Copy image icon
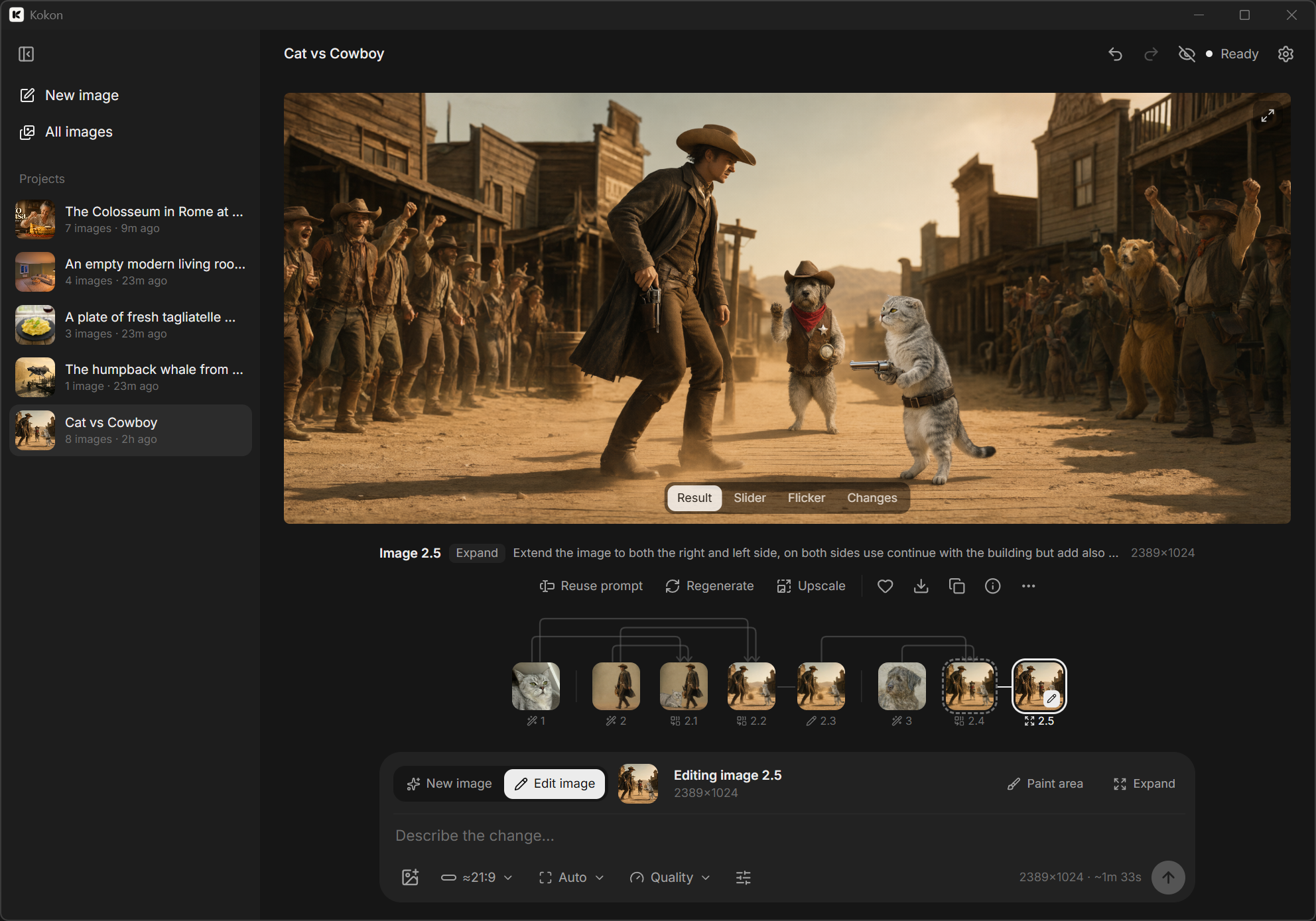 956,586
